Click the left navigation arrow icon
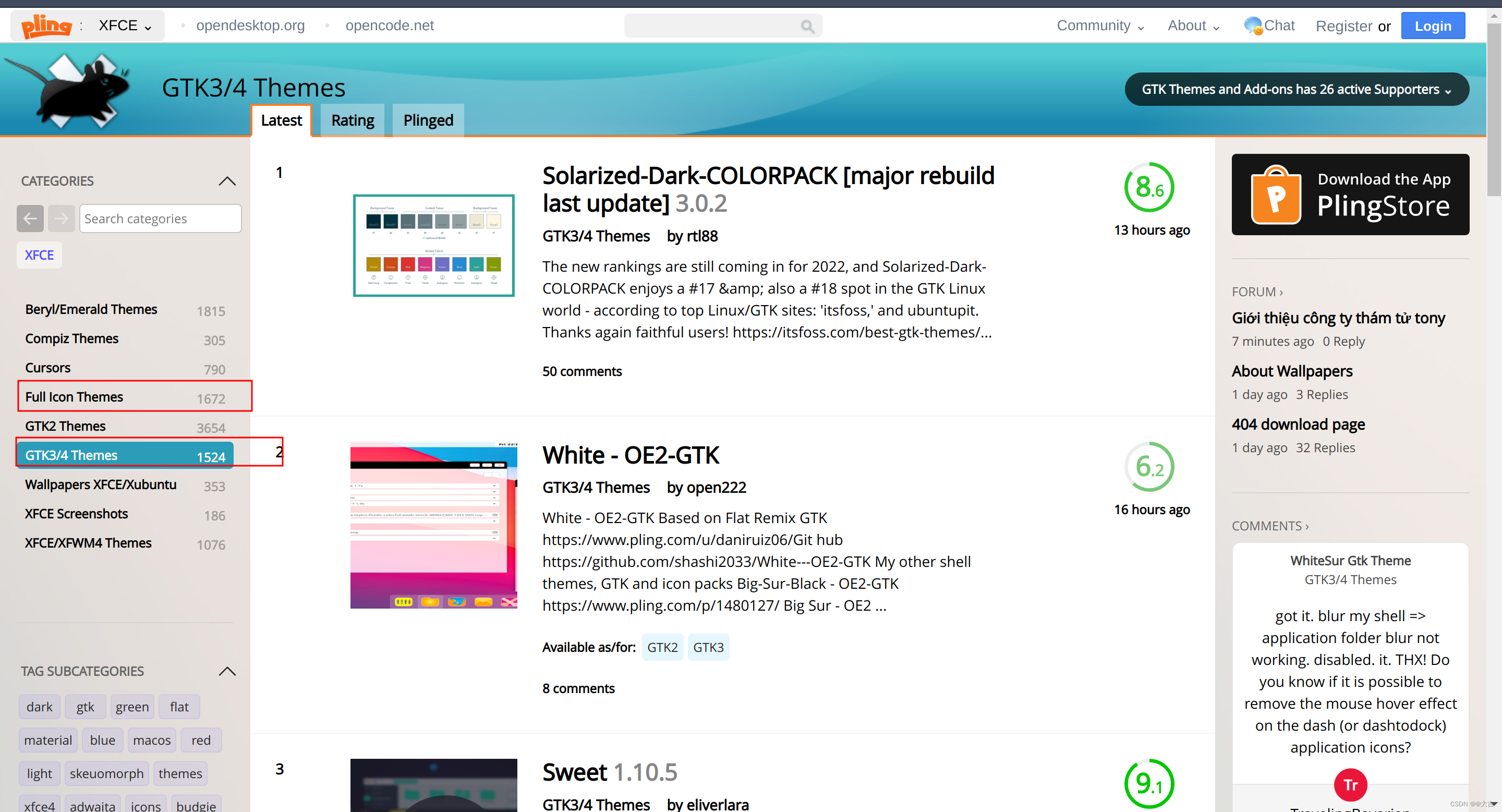Image resolution: width=1502 pixels, height=812 pixels. tap(31, 218)
